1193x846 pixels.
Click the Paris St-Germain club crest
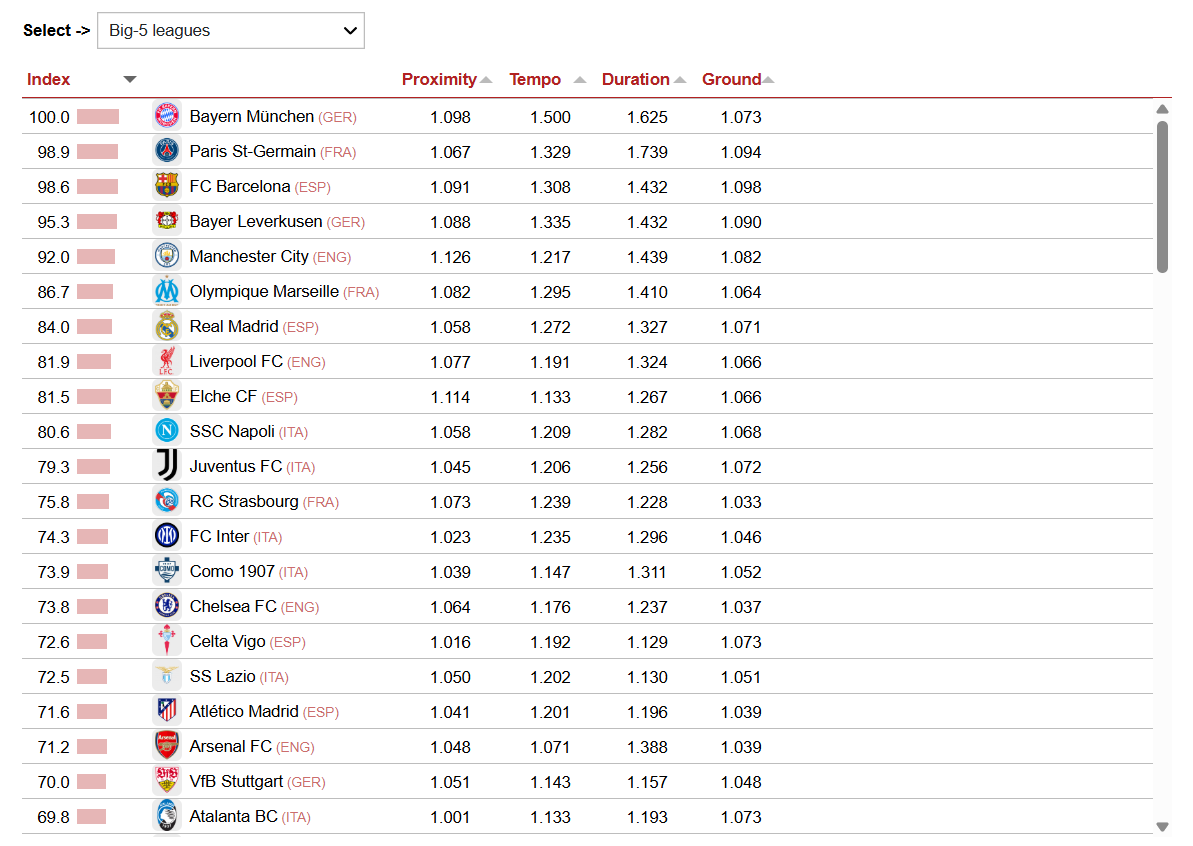[x=167, y=151]
